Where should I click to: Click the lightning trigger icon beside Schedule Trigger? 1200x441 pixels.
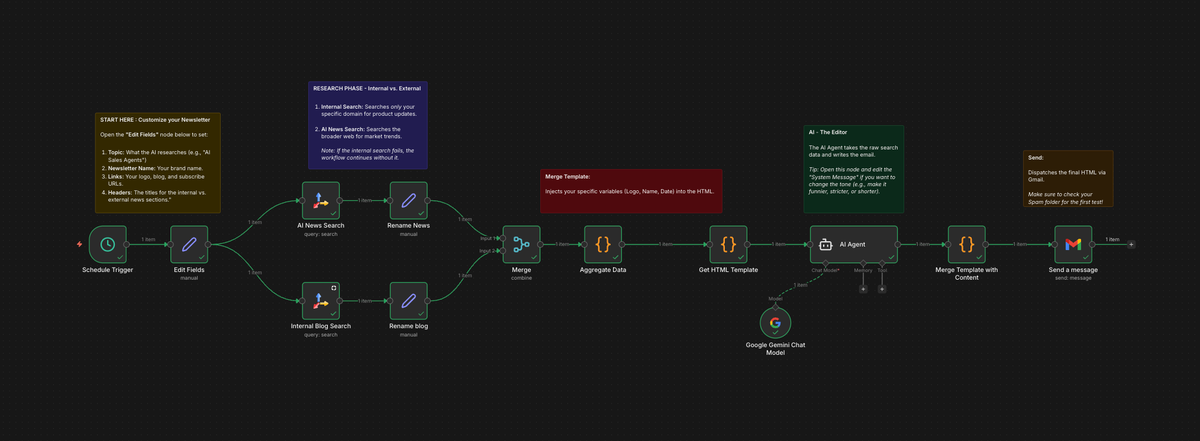[79, 244]
